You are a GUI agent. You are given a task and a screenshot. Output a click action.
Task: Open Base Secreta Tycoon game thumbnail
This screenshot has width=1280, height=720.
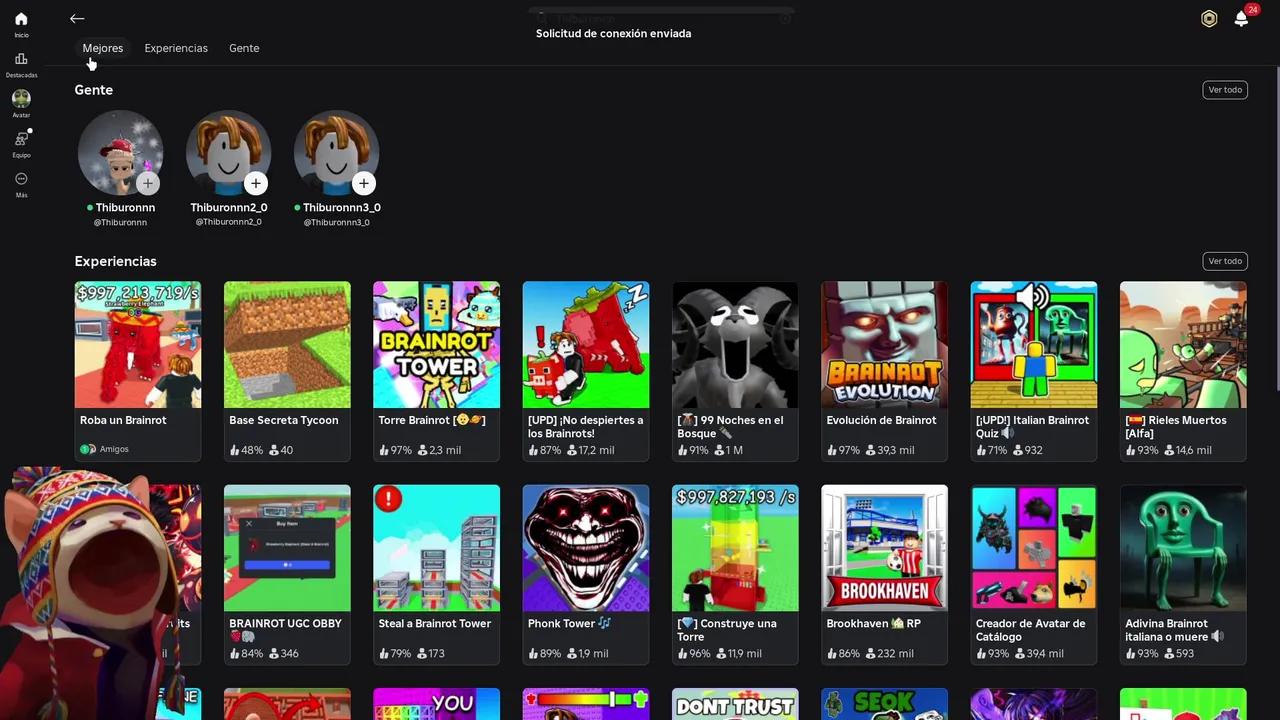click(x=287, y=344)
